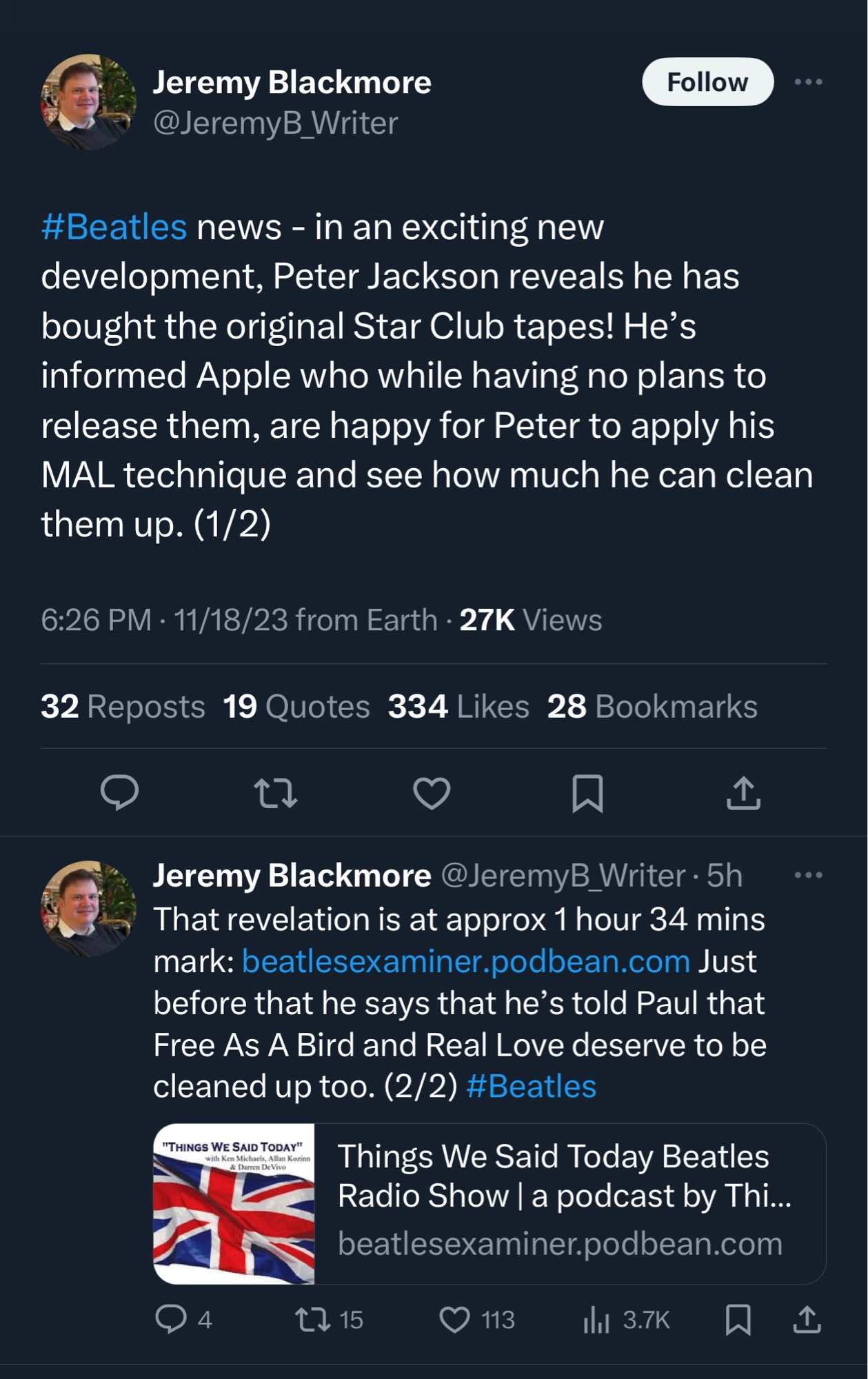Follow Jeremy Blackmore

tap(707, 82)
